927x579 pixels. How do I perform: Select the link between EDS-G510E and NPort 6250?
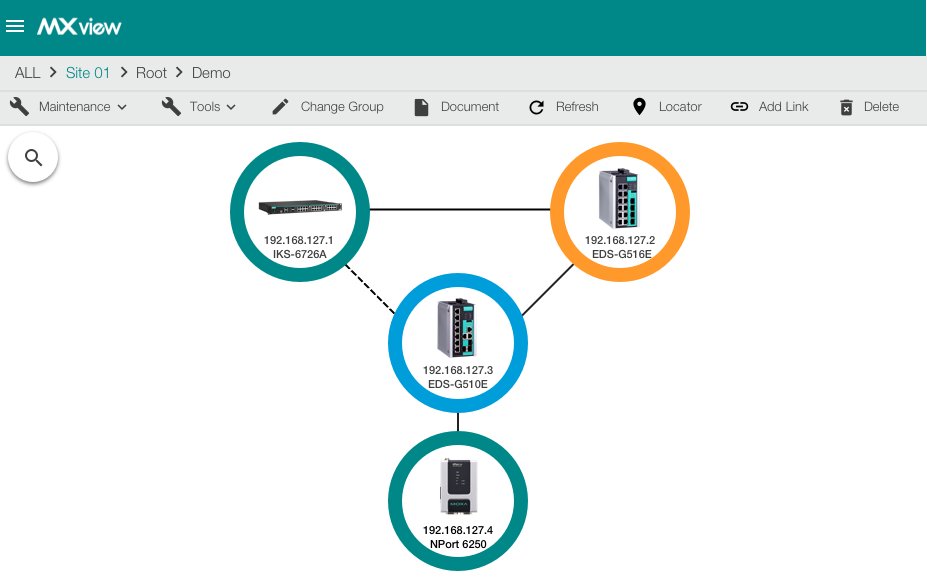(458, 422)
